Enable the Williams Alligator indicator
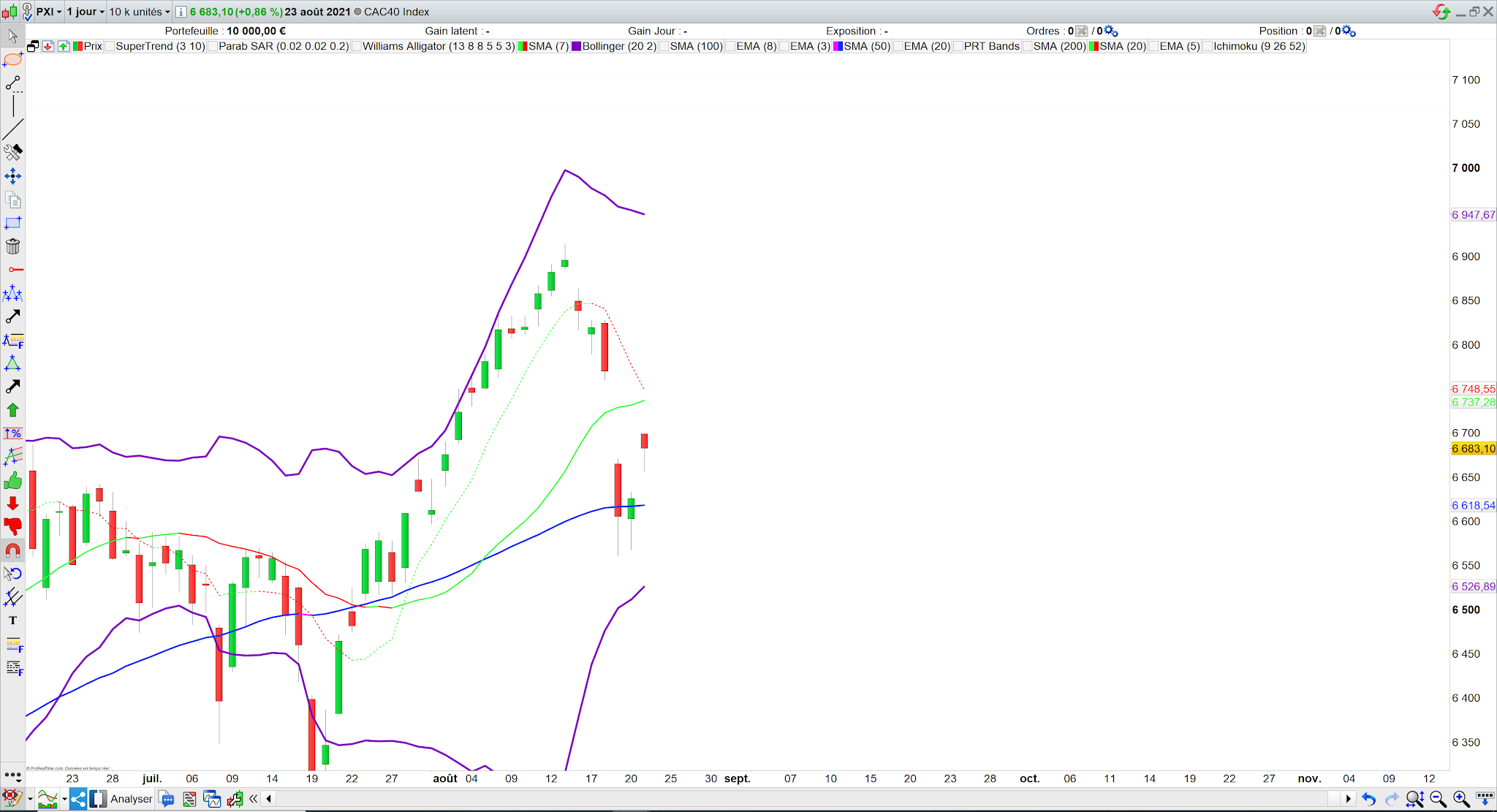 (x=357, y=46)
